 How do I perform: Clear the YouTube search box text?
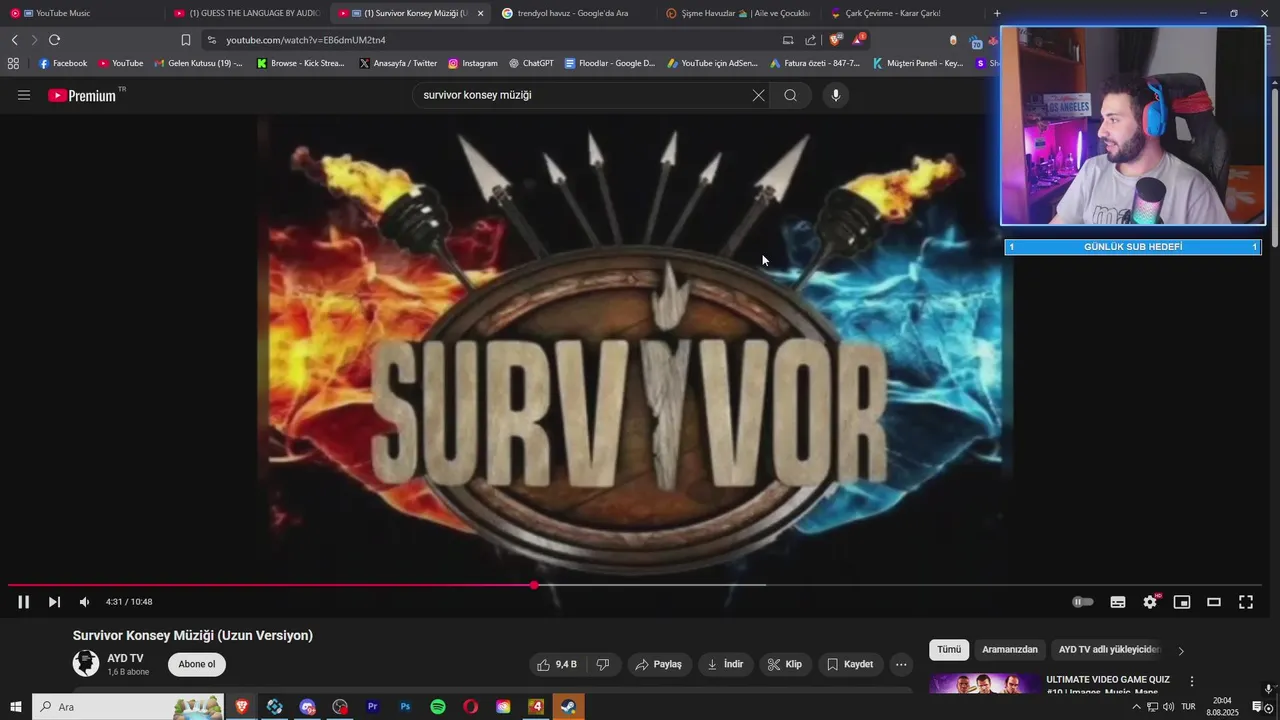[x=758, y=95]
